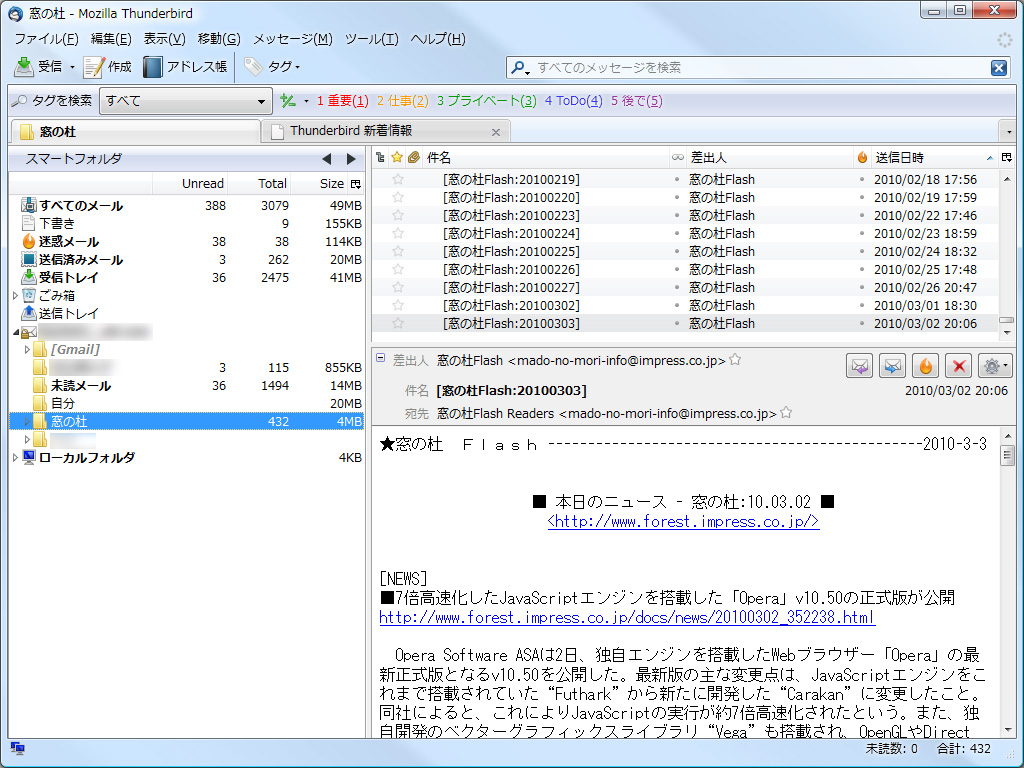The width and height of the screenshot is (1024, 768).
Task: Open the gear actions dropdown on message header
Action: [994, 366]
